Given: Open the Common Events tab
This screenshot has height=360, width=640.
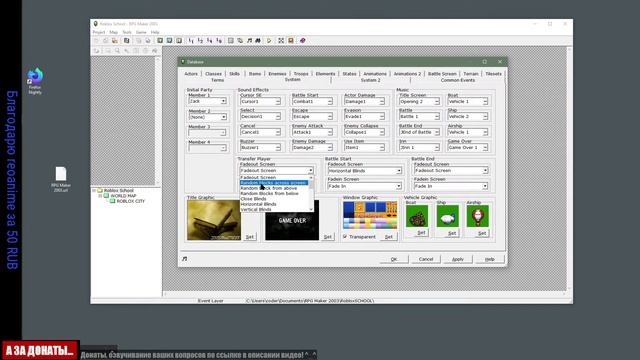Looking at the screenshot, I should (458, 80).
